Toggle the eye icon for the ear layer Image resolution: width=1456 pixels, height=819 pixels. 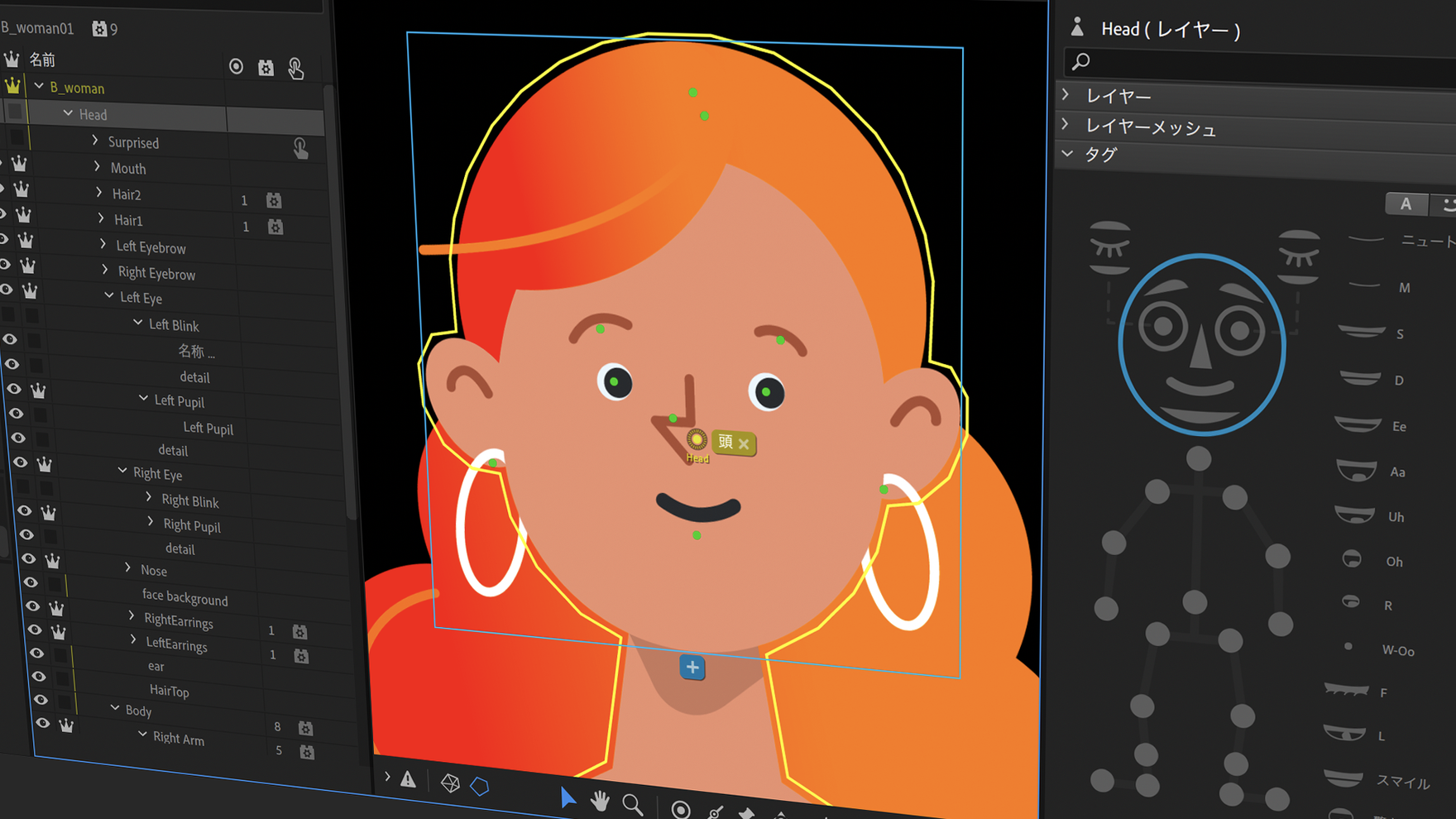37,654
